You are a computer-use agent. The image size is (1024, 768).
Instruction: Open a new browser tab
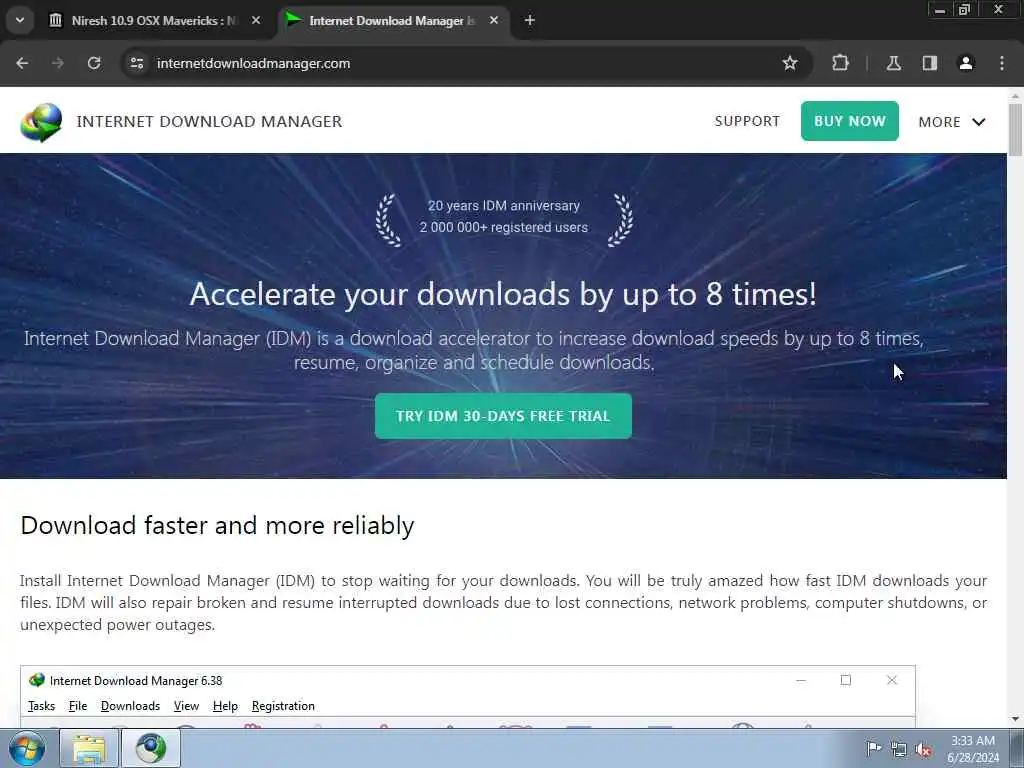530,21
